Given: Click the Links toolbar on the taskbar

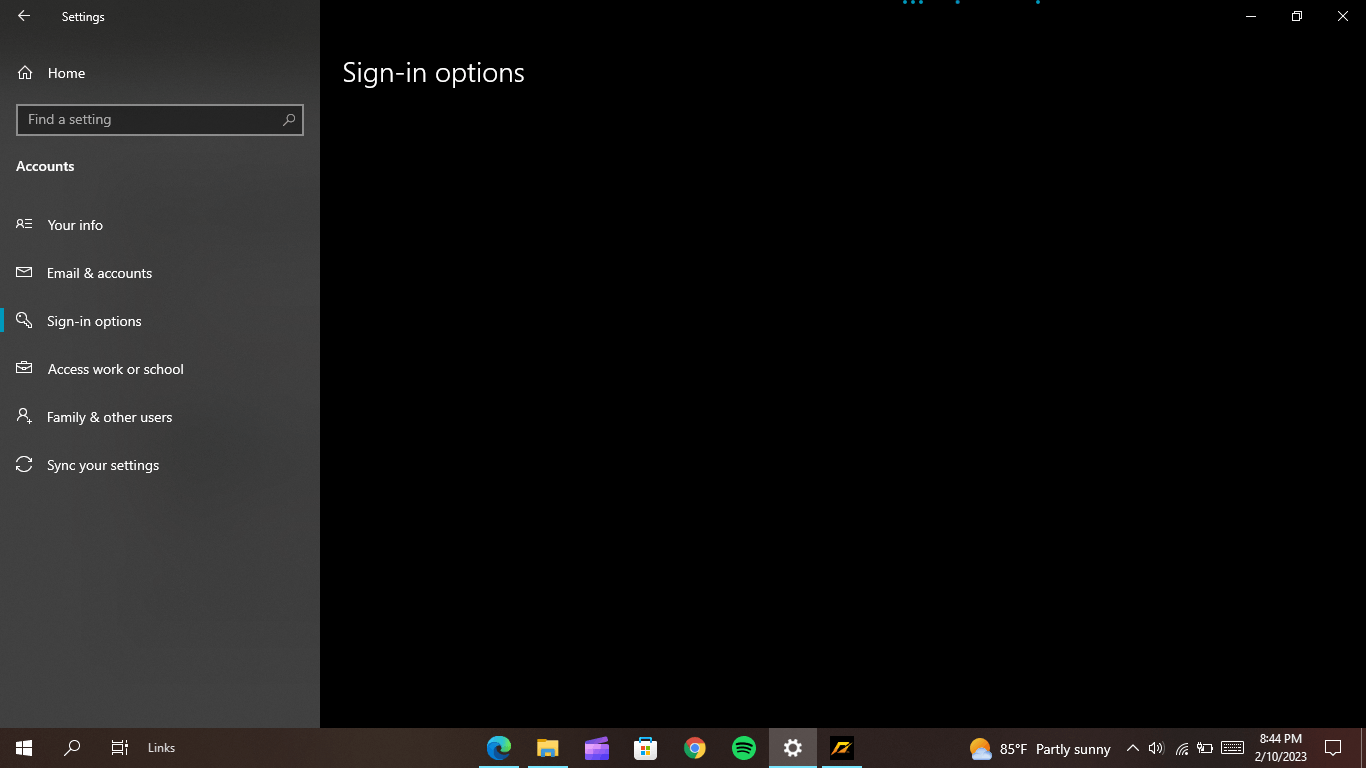Looking at the screenshot, I should [161, 748].
